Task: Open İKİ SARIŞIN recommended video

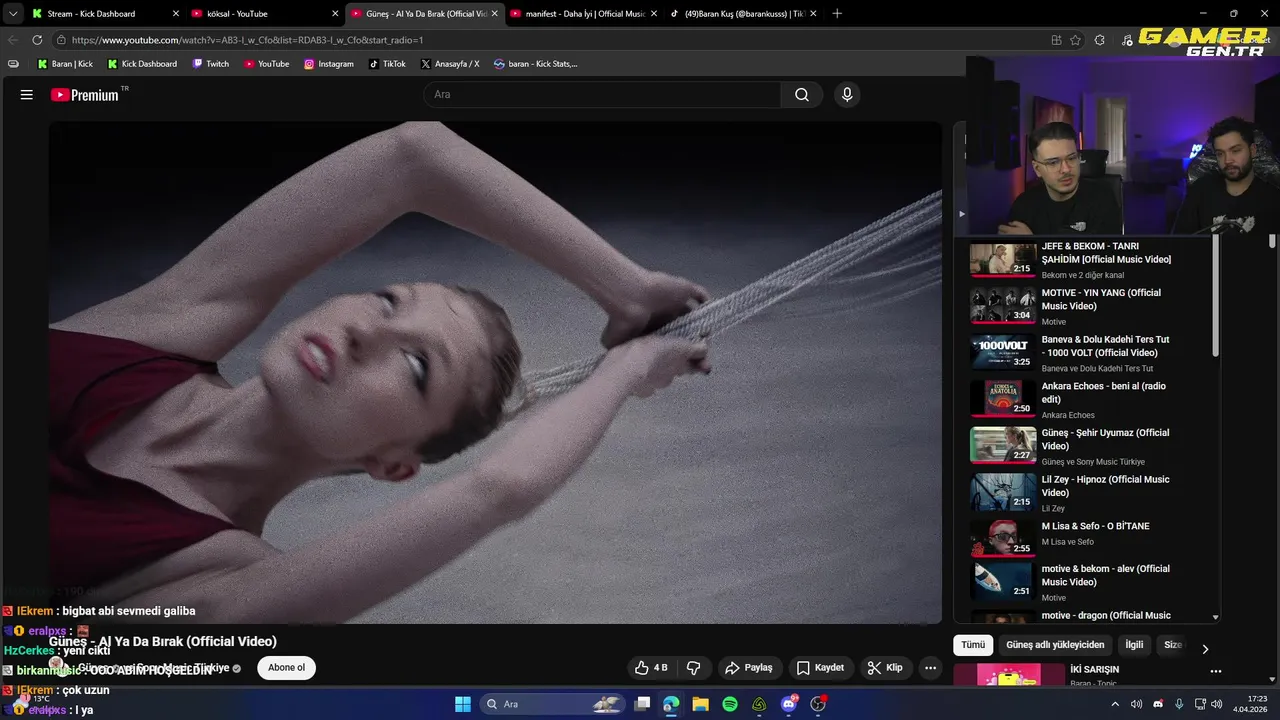Action: click(1095, 669)
